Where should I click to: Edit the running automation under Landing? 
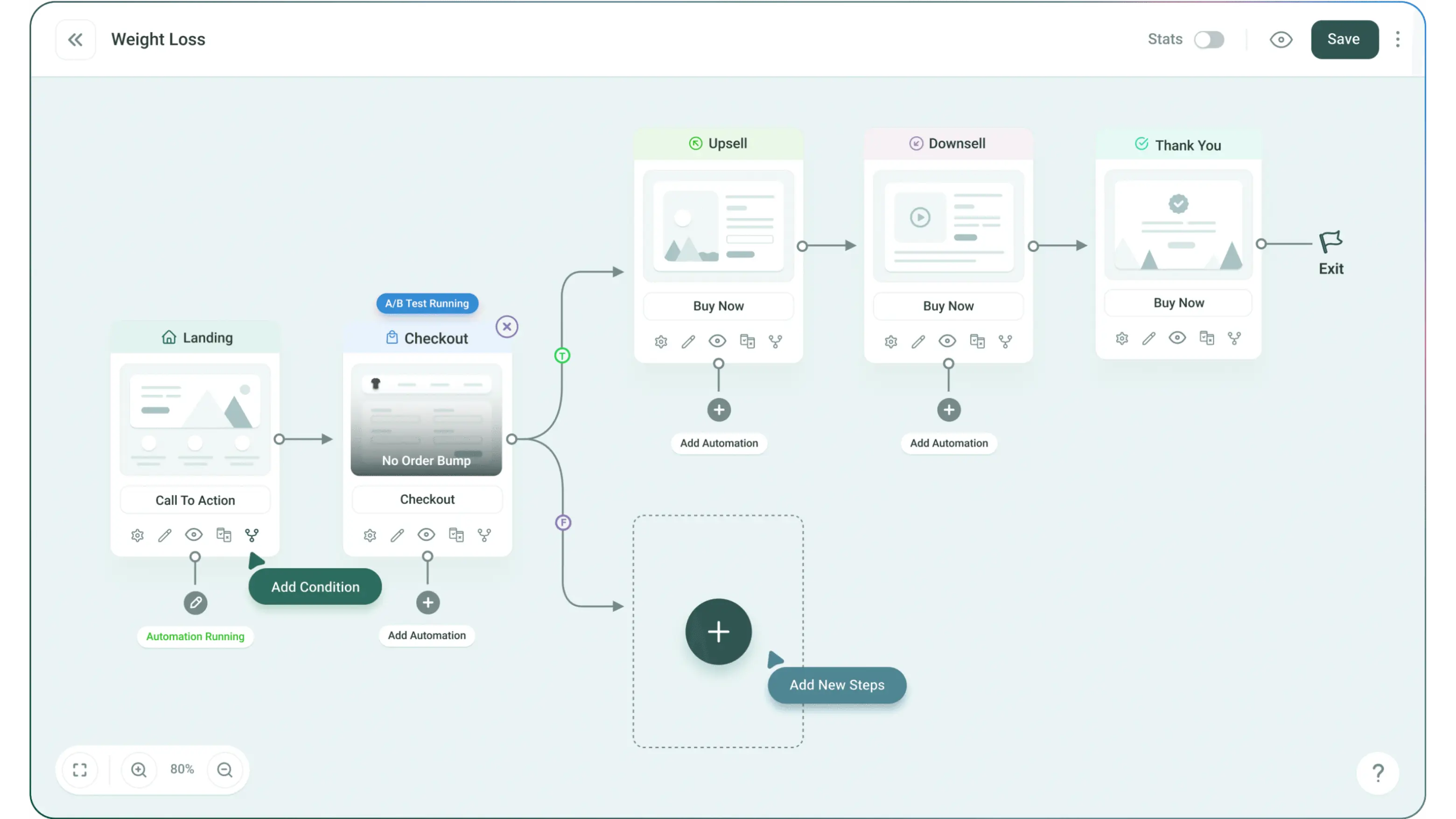196,603
